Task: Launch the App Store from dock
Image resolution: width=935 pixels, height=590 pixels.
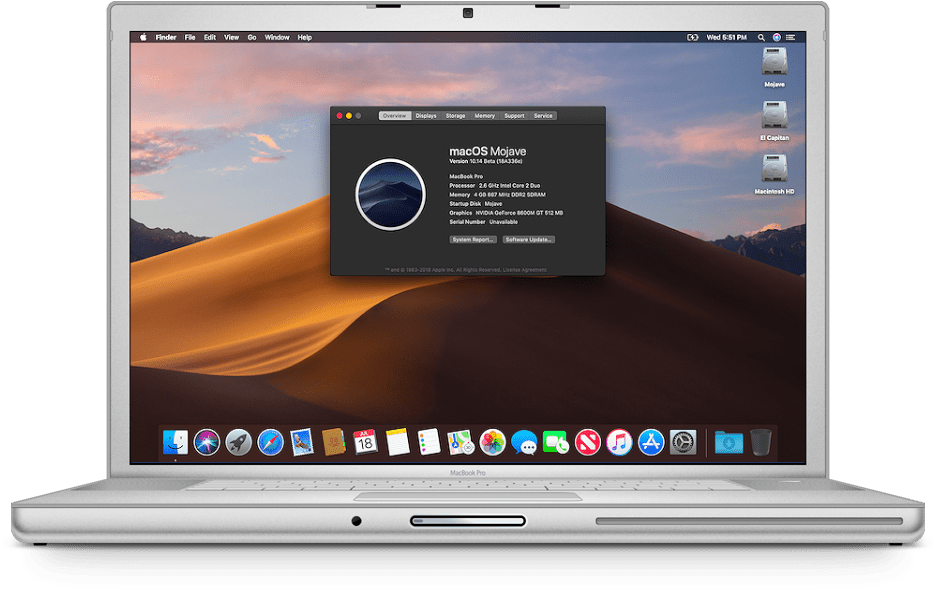Action: 651,441
